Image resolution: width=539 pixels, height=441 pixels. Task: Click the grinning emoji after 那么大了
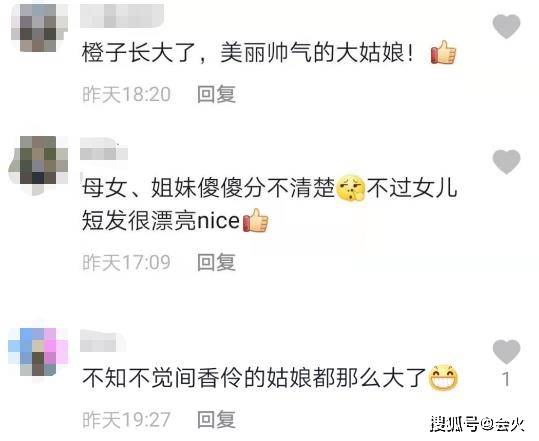pos(443,377)
